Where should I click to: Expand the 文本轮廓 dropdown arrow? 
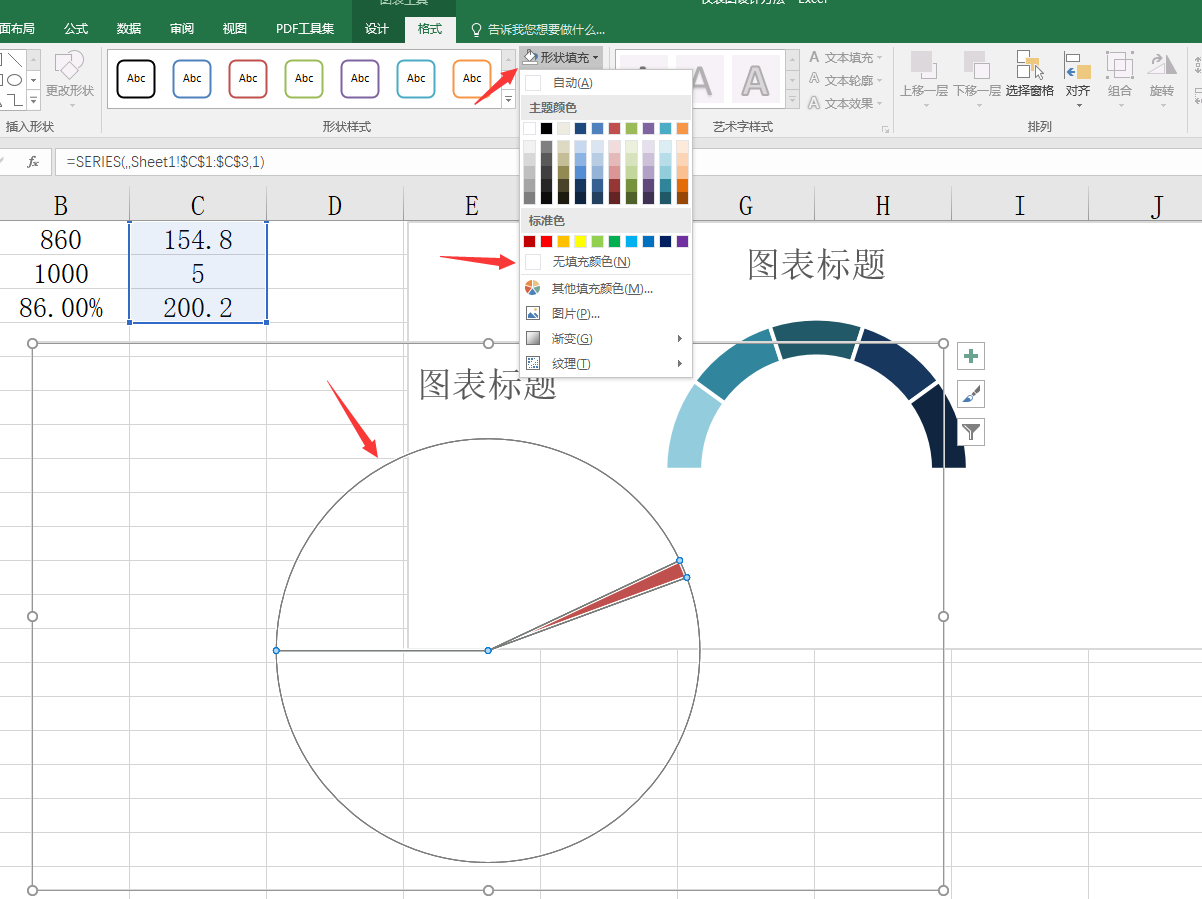(x=880, y=80)
